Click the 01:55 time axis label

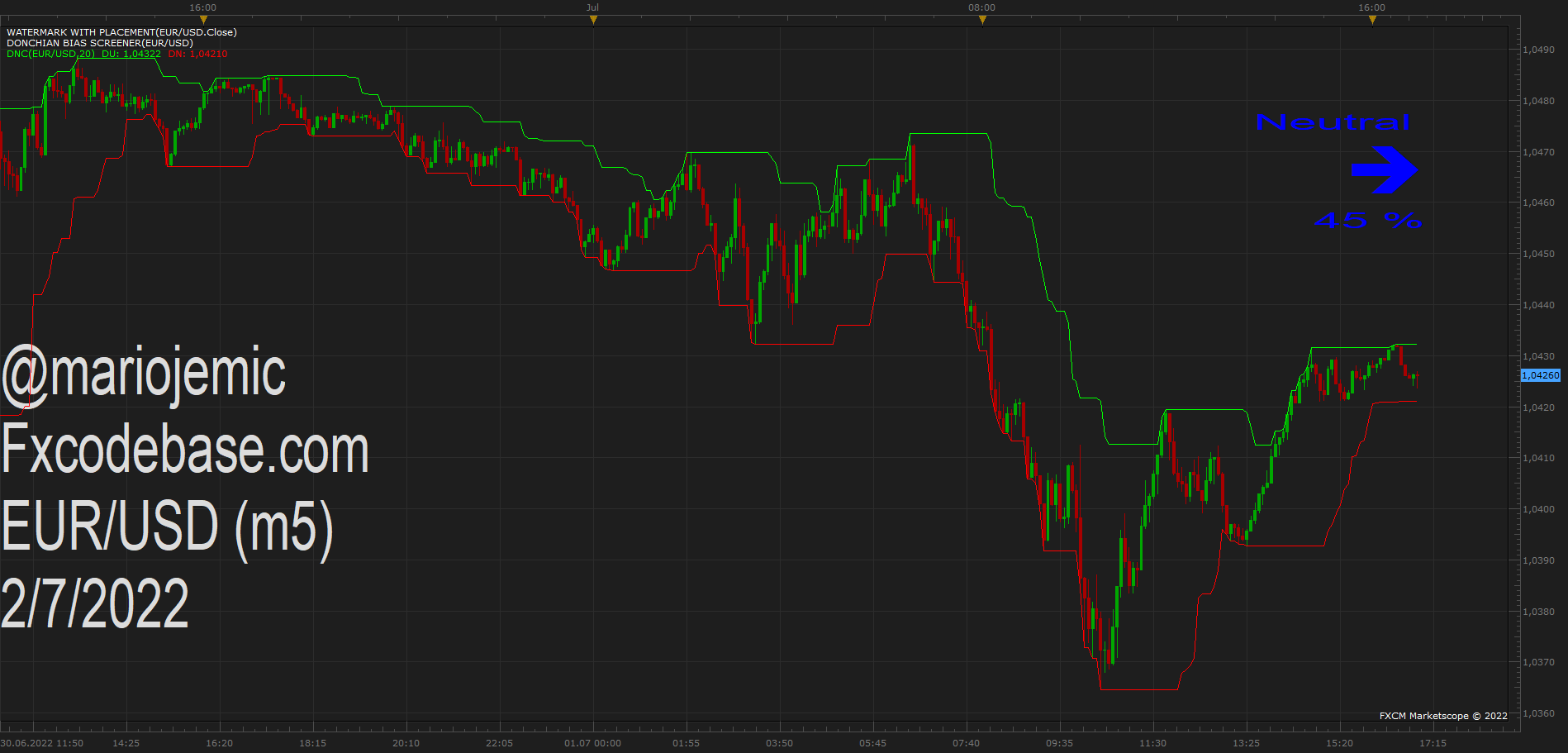click(x=686, y=743)
